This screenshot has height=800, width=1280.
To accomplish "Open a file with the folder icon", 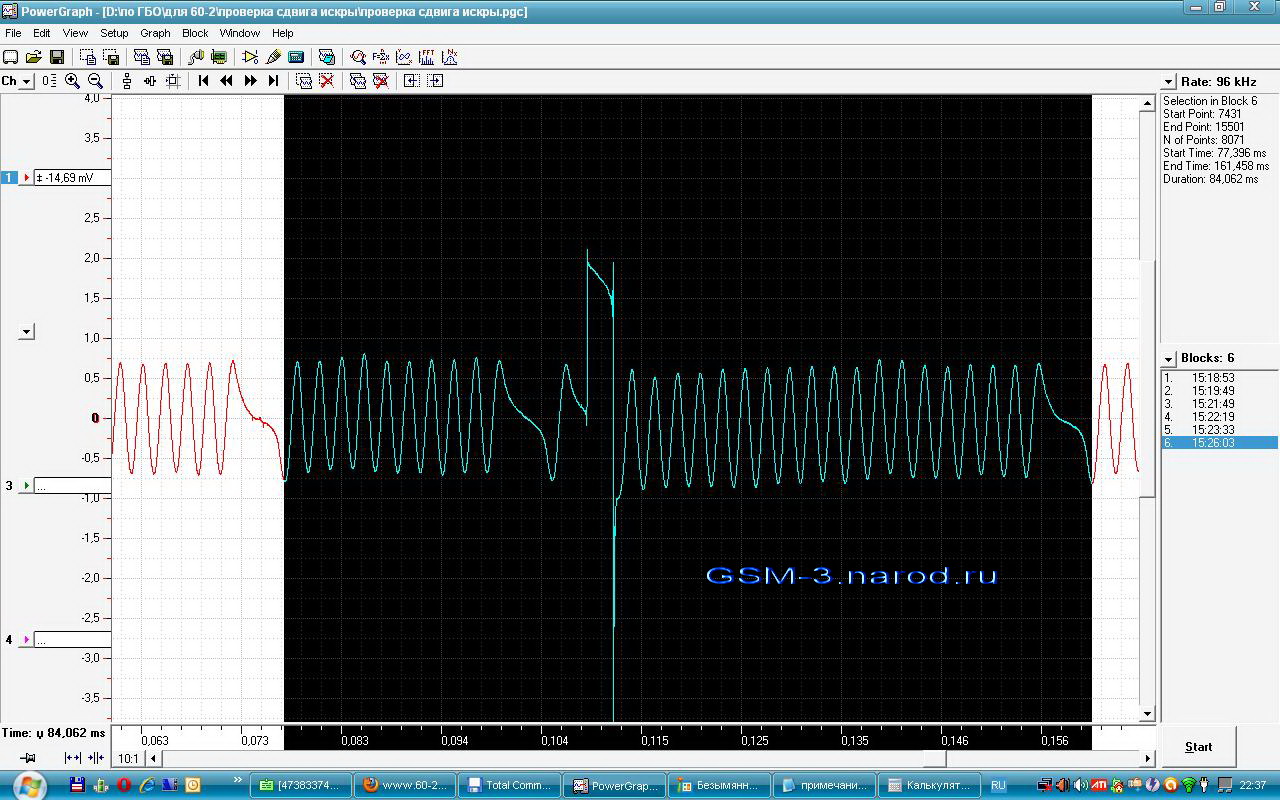I will coord(34,57).
